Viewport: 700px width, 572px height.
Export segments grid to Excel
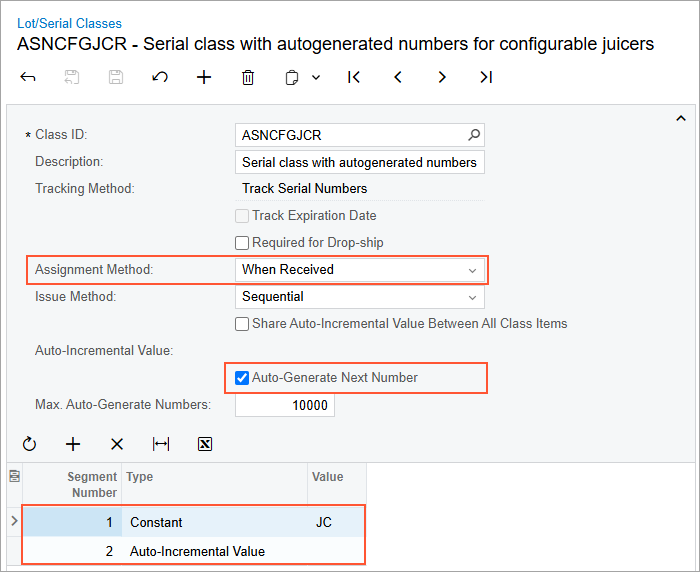pyautogui.click(x=205, y=444)
